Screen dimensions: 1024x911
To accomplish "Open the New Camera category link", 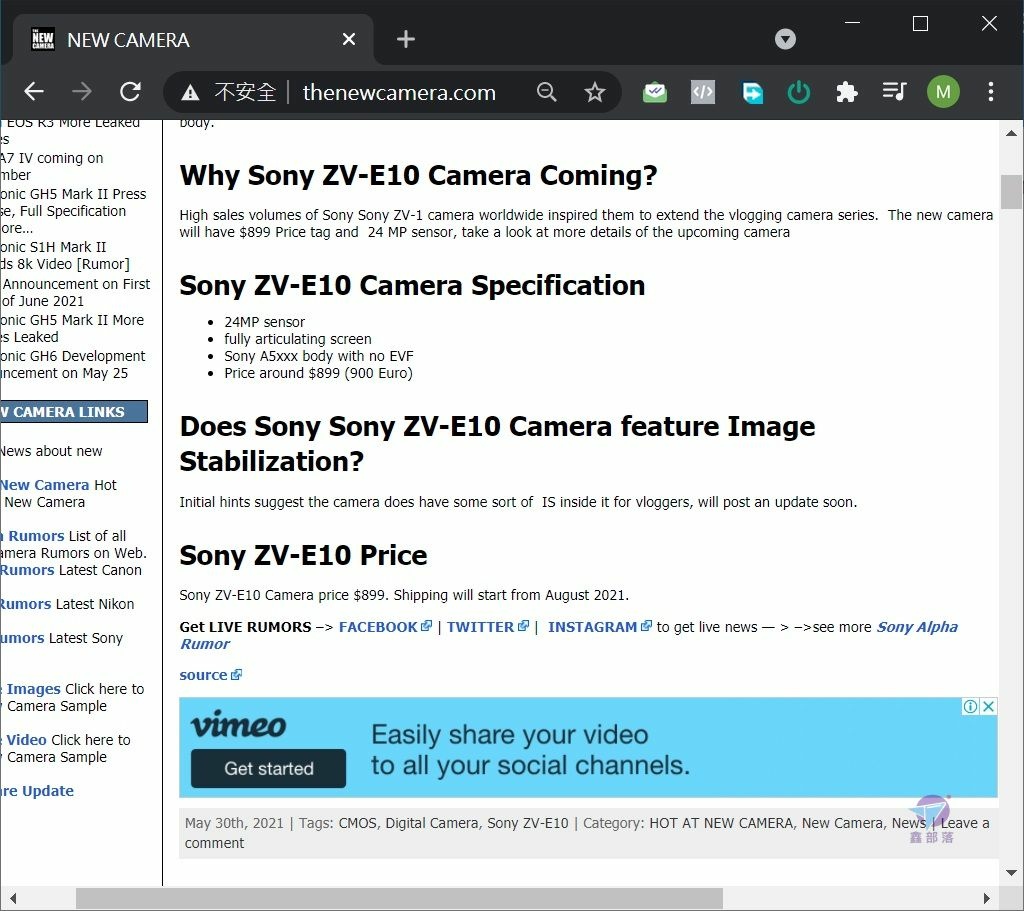I will 842,823.
